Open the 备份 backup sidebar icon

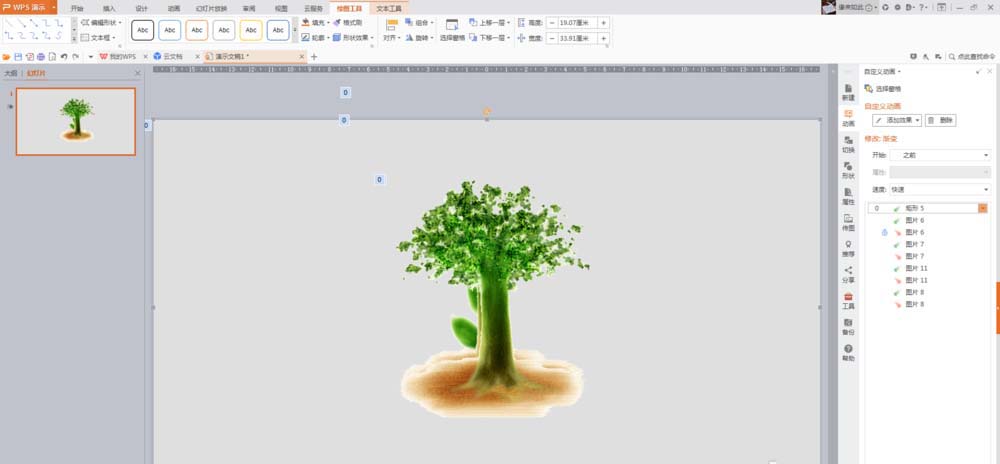[848, 327]
